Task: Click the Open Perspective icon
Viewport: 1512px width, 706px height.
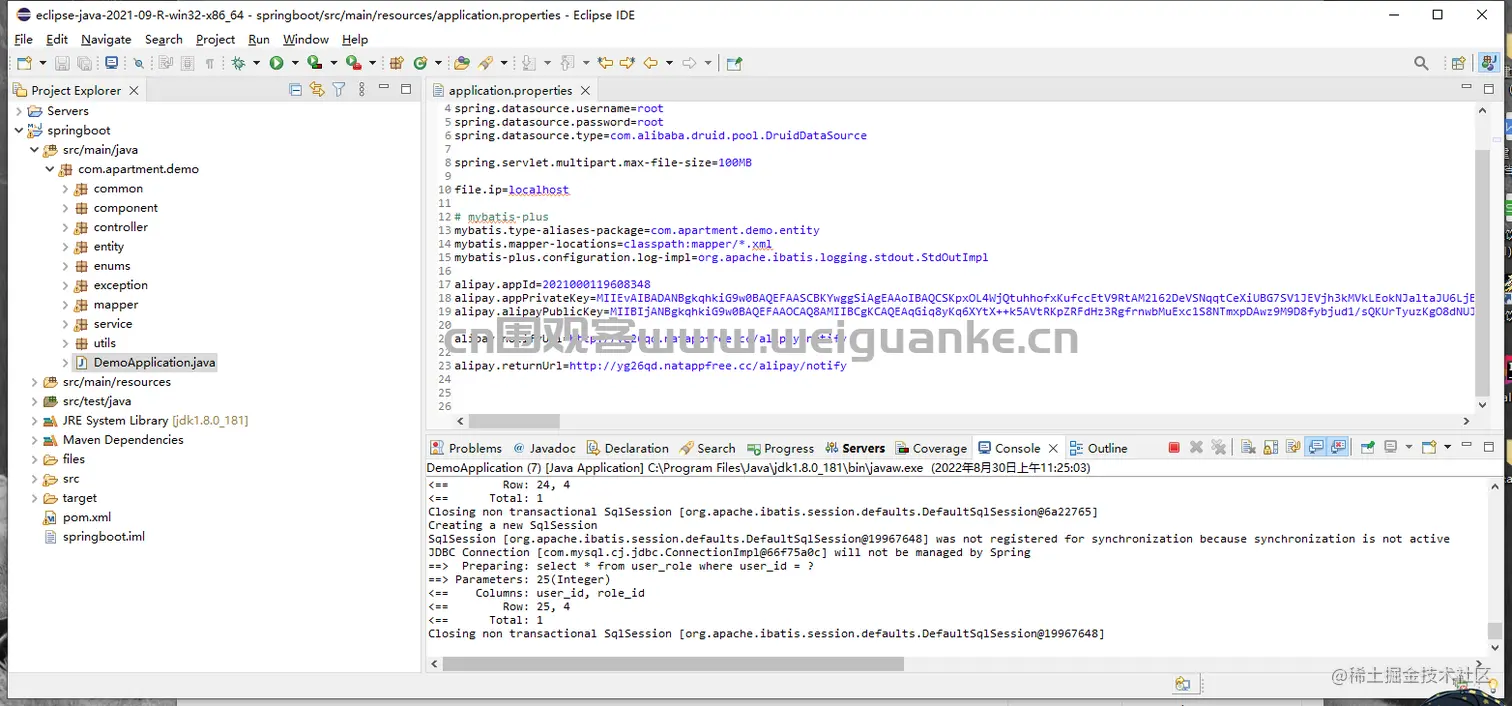Action: coord(1459,63)
